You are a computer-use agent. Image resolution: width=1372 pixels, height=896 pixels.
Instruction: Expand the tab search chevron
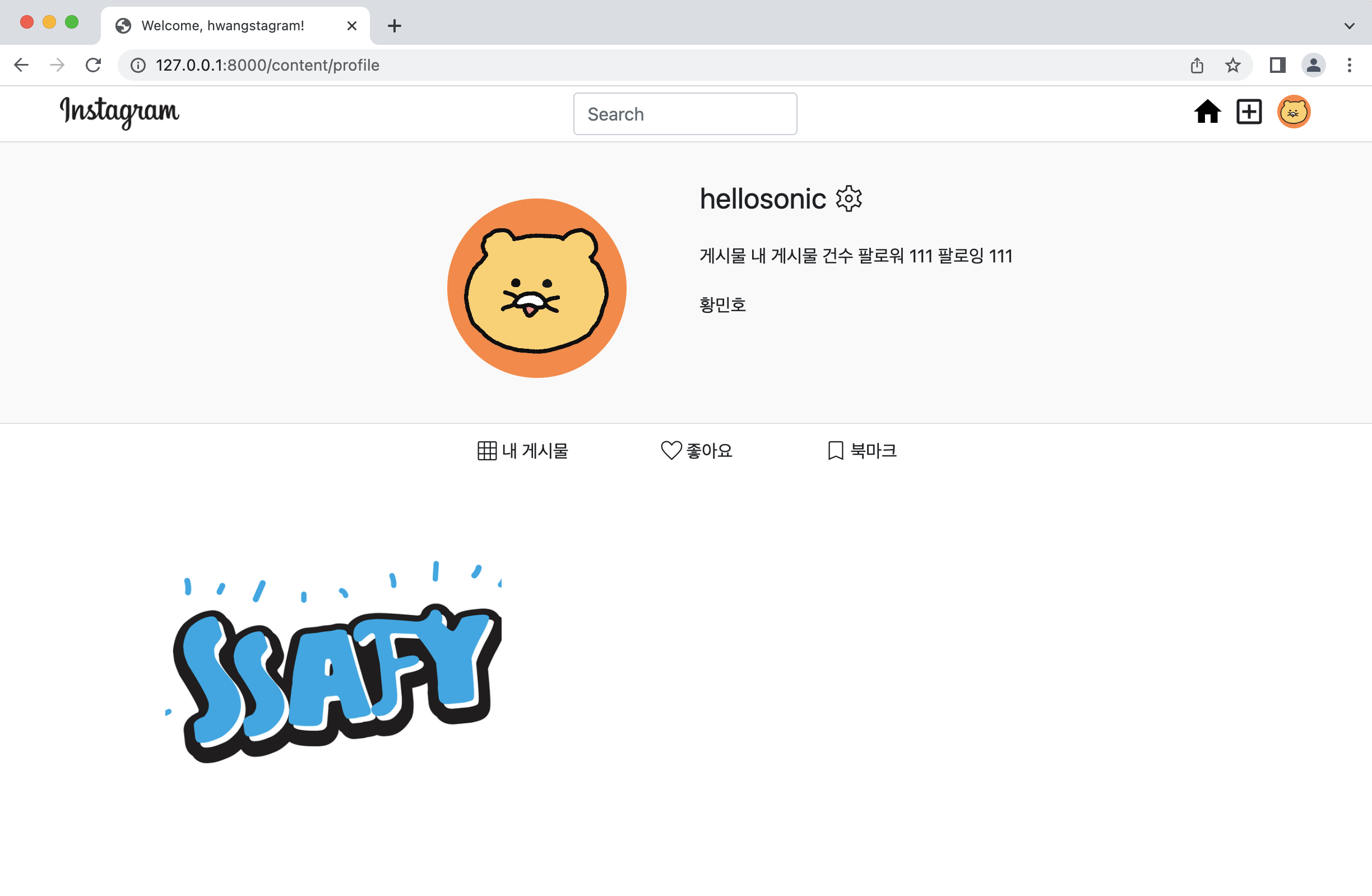click(1349, 26)
